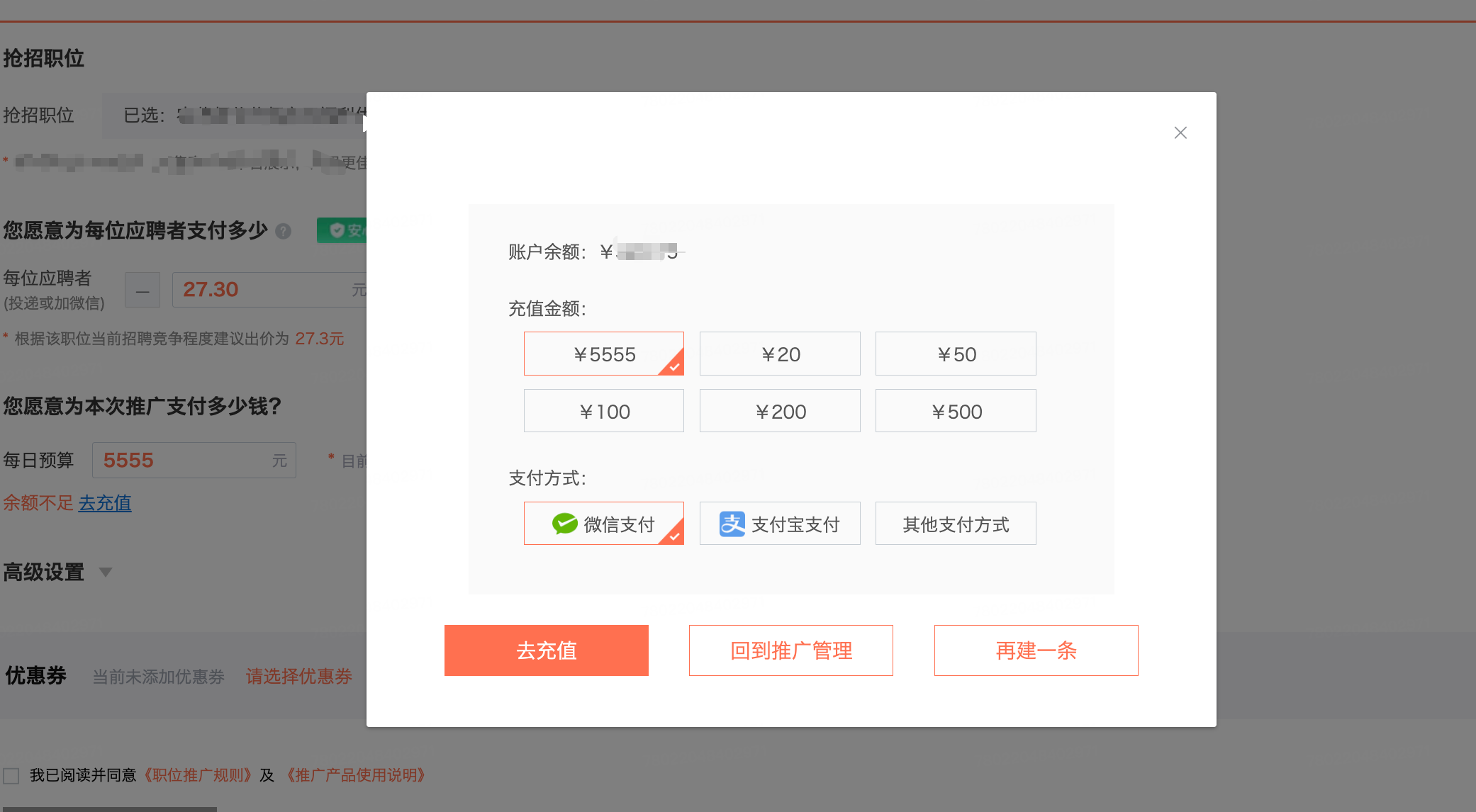Check the 我已阅读并同意 agreement checkbox
The height and width of the screenshot is (812, 1476).
11,775
